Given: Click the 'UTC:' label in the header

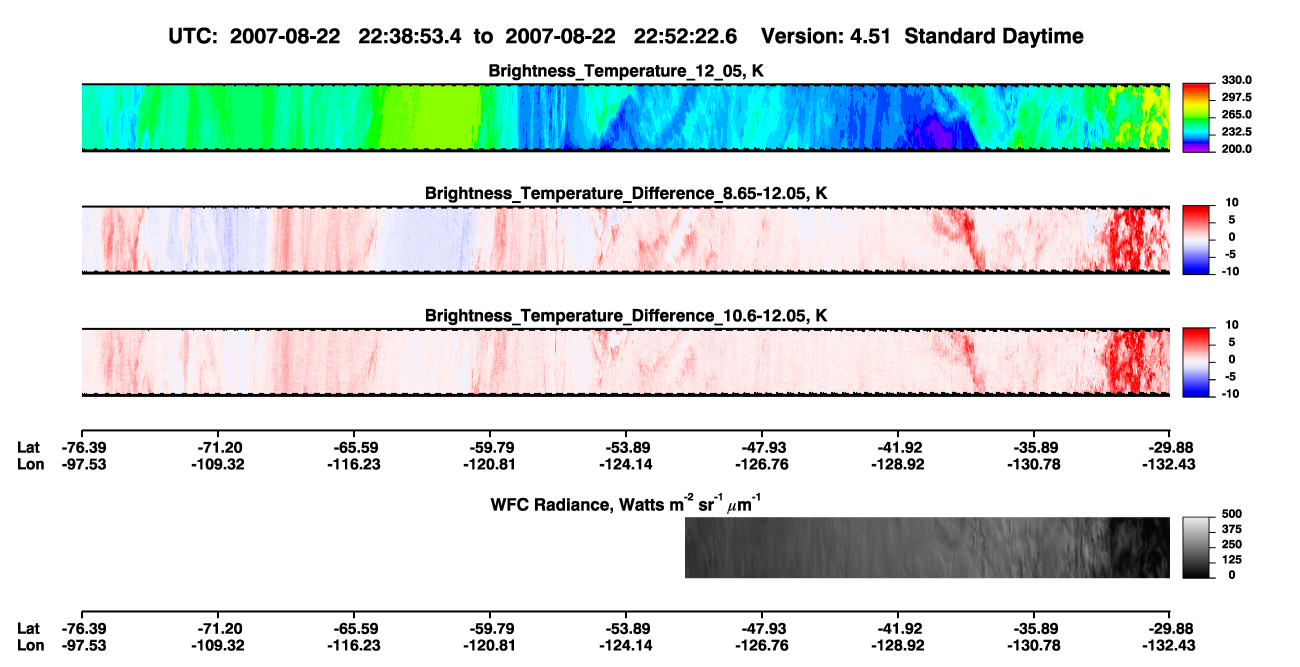Looking at the screenshot, I should [193, 36].
